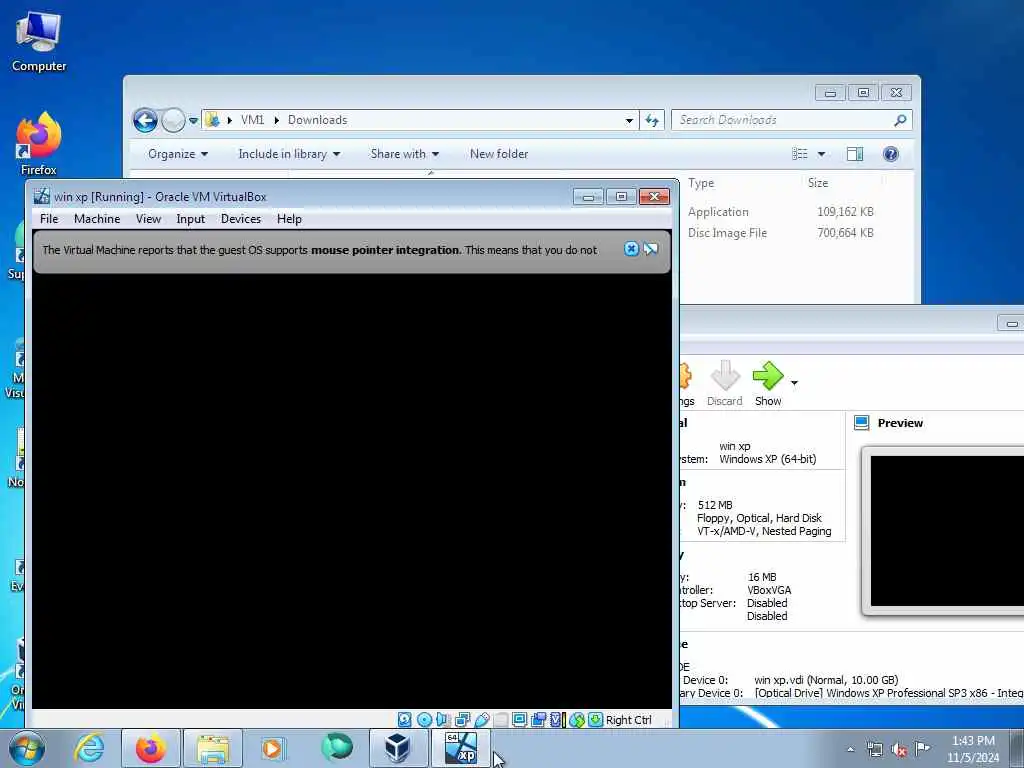Open Explorer help question mark icon
This screenshot has width=1024, height=768.
[x=891, y=153]
